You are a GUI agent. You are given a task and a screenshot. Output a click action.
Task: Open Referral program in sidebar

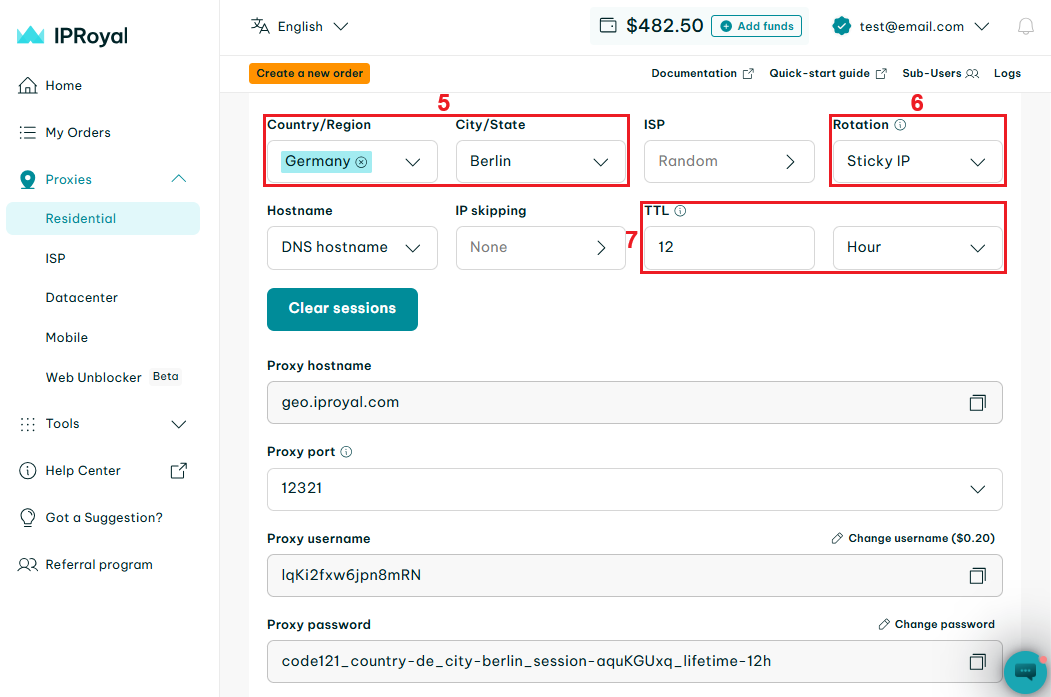pos(99,565)
